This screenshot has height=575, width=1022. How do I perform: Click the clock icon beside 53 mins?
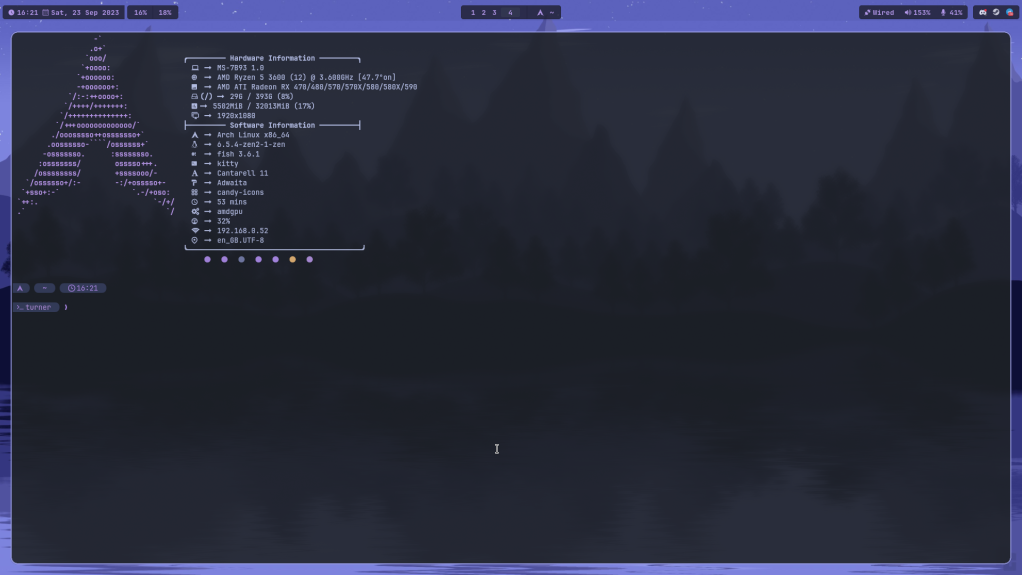(x=194, y=202)
